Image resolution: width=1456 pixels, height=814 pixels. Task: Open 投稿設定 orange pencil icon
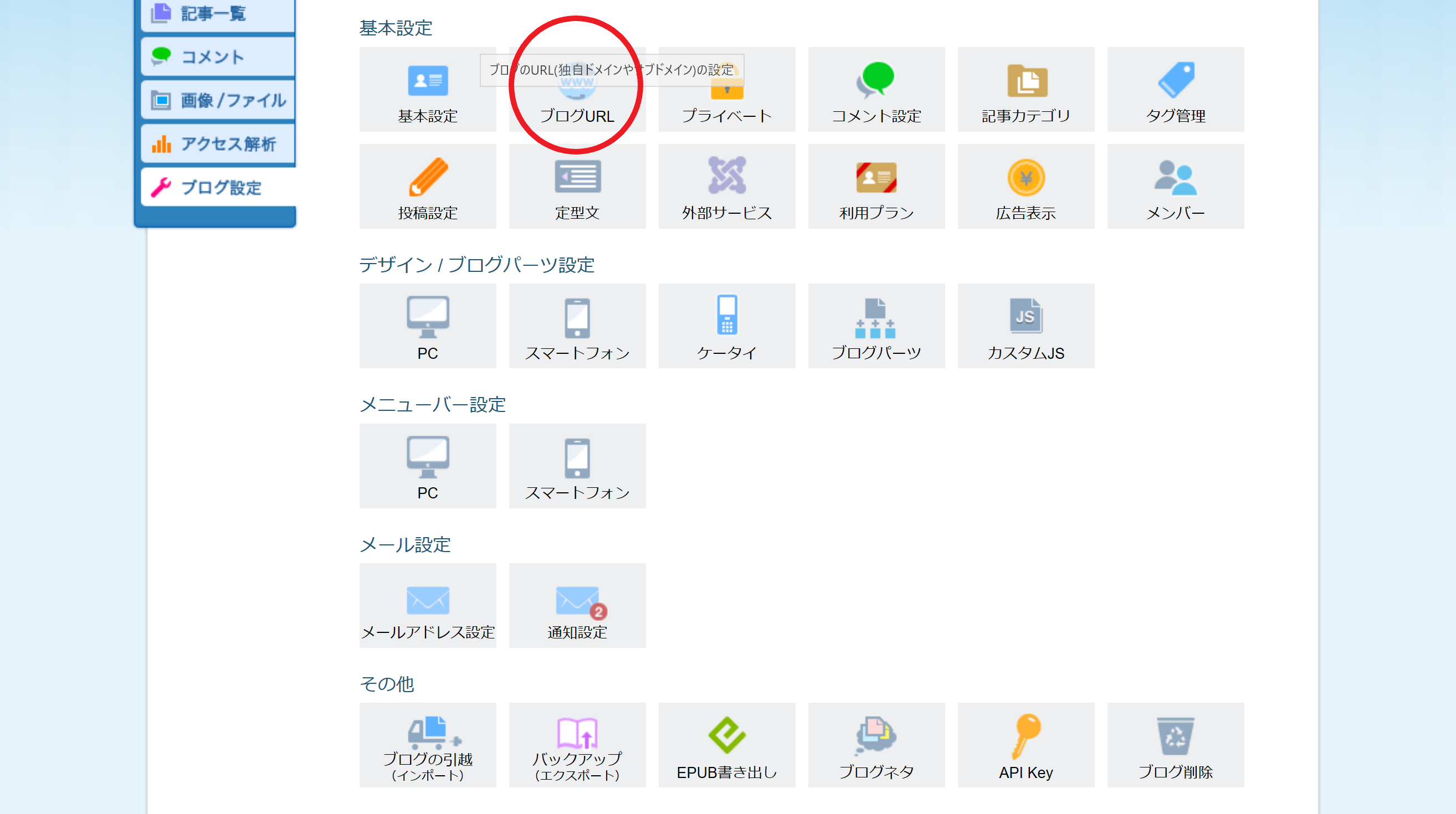(x=427, y=176)
